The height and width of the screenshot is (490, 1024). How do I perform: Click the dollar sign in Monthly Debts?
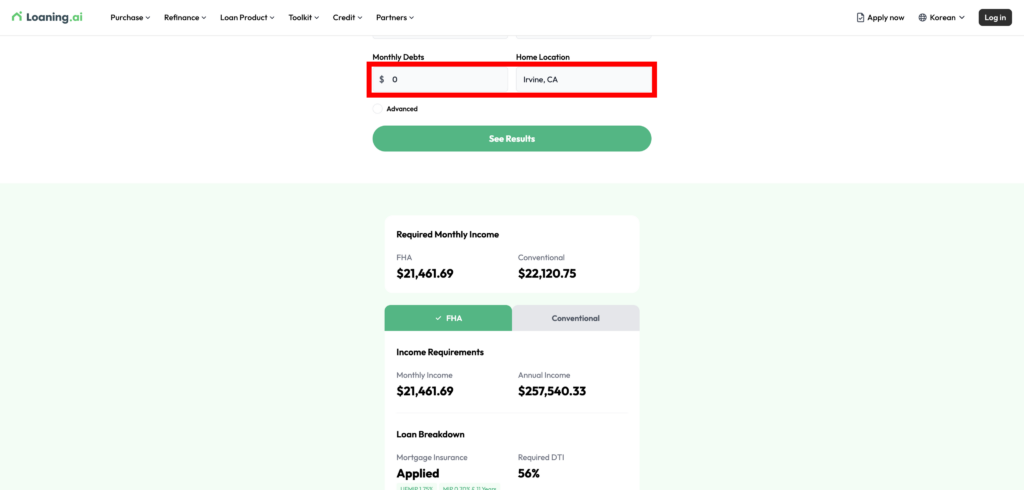[381, 79]
